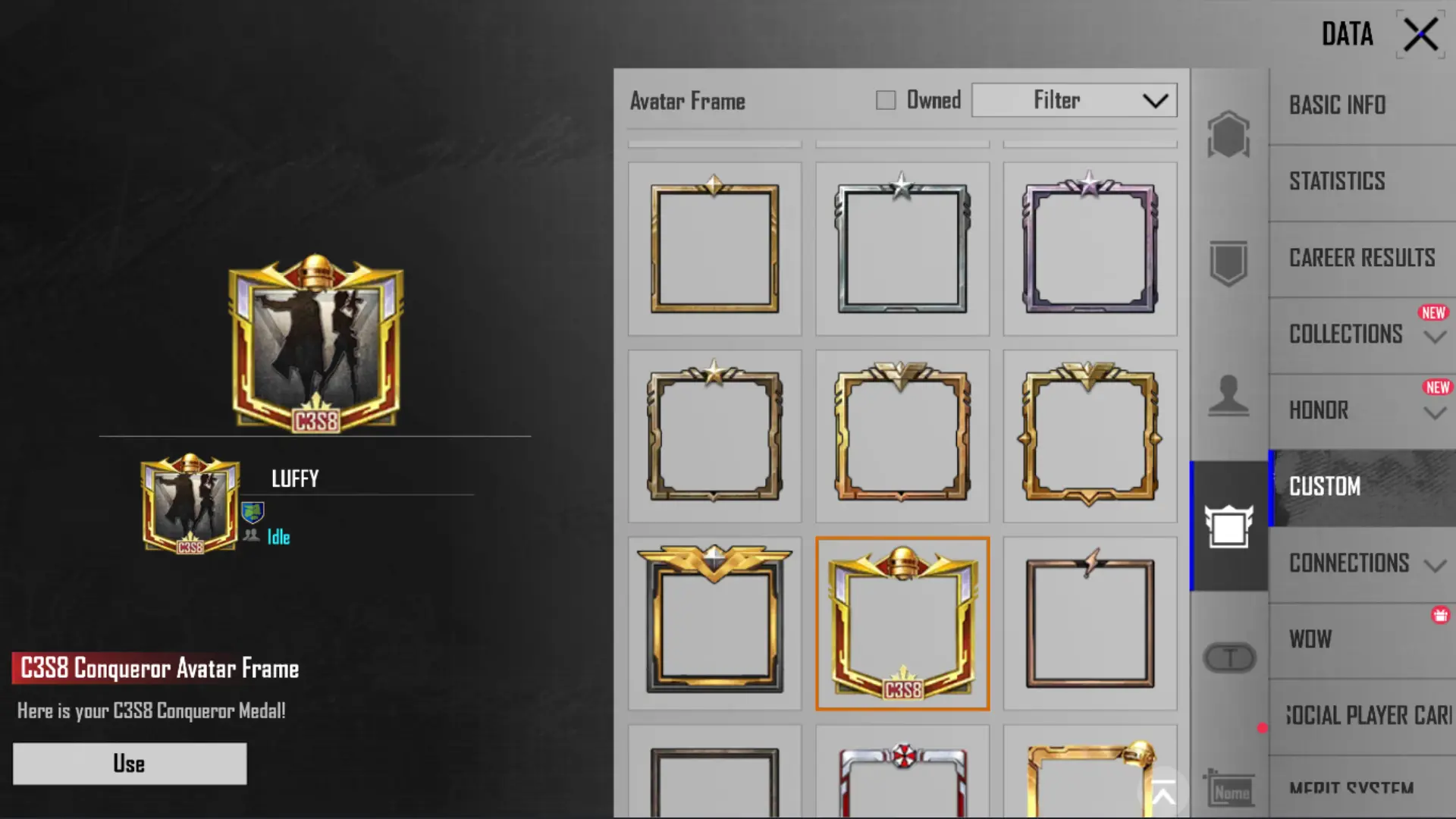Go to the Career Results tab
1456x819 pixels.
point(1362,259)
